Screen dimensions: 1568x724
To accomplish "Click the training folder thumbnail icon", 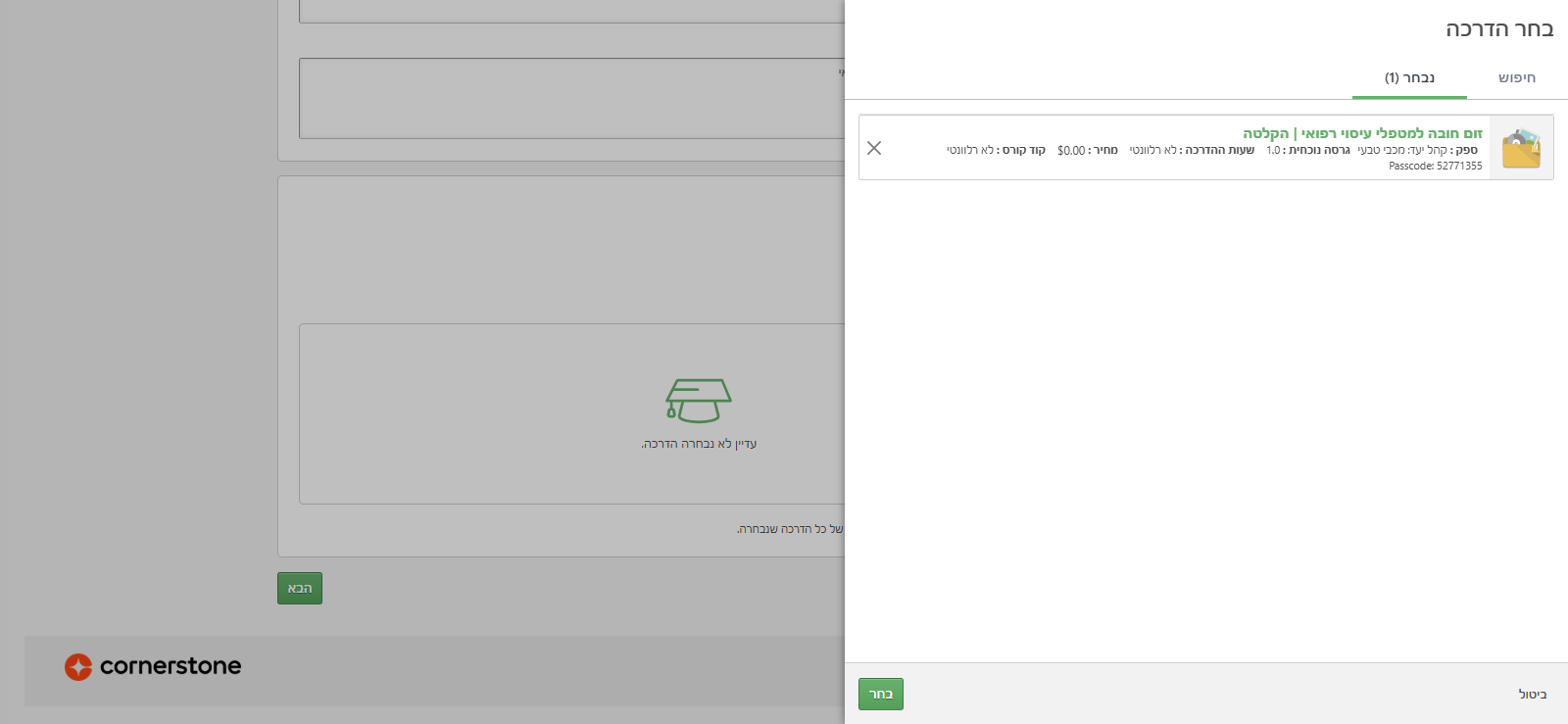I will (1521, 148).
